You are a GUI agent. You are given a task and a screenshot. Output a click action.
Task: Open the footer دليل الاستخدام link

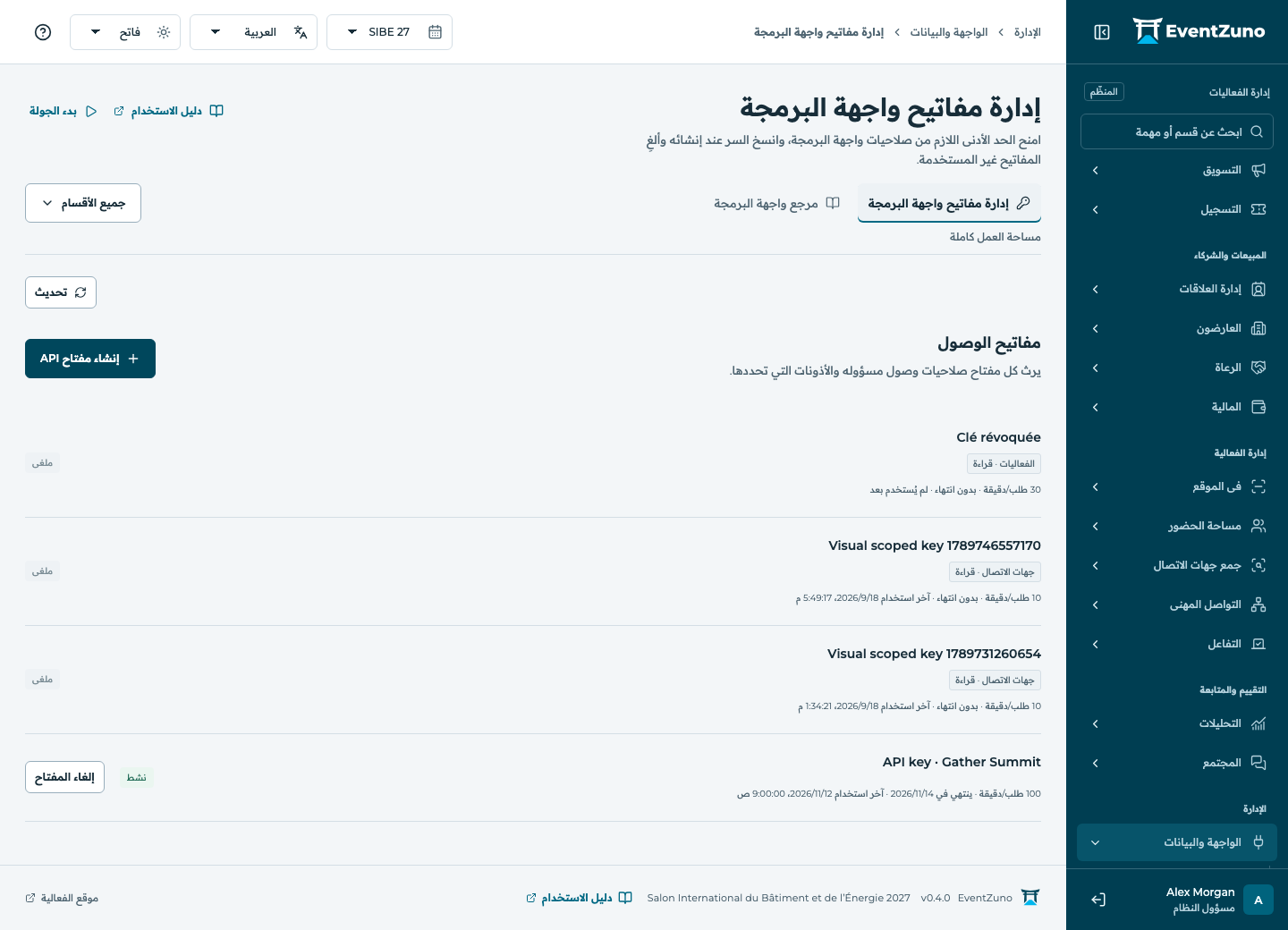[579, 898]
